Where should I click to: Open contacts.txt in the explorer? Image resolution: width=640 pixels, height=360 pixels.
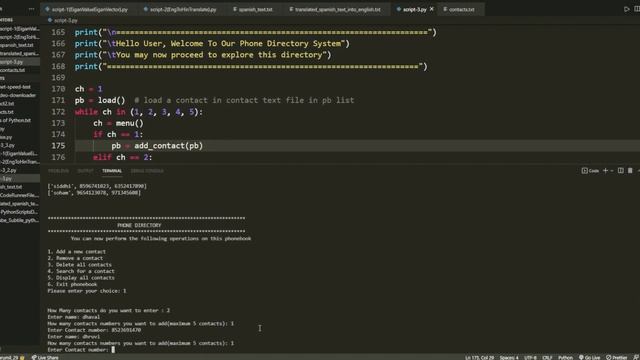pos(20,70)
